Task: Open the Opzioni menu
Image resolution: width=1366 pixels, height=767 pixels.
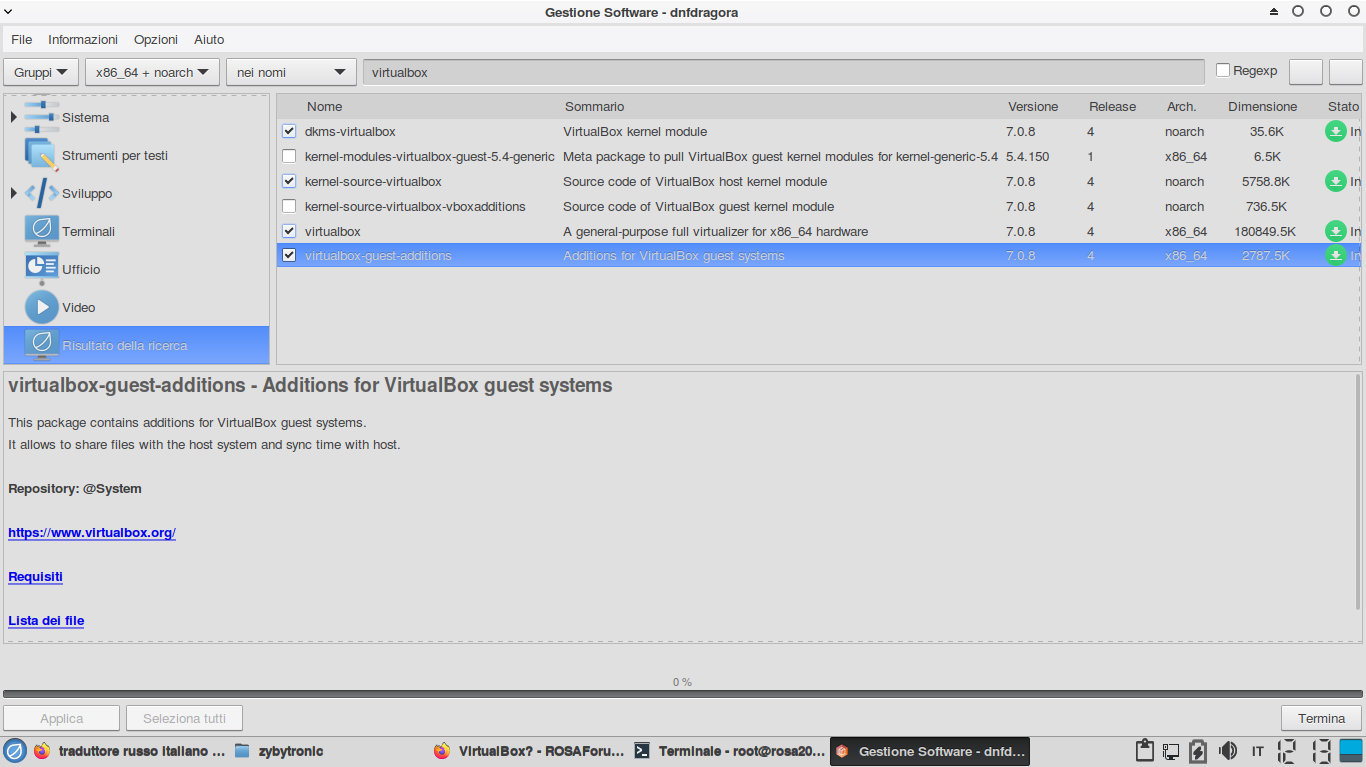Action: (156, 39)
